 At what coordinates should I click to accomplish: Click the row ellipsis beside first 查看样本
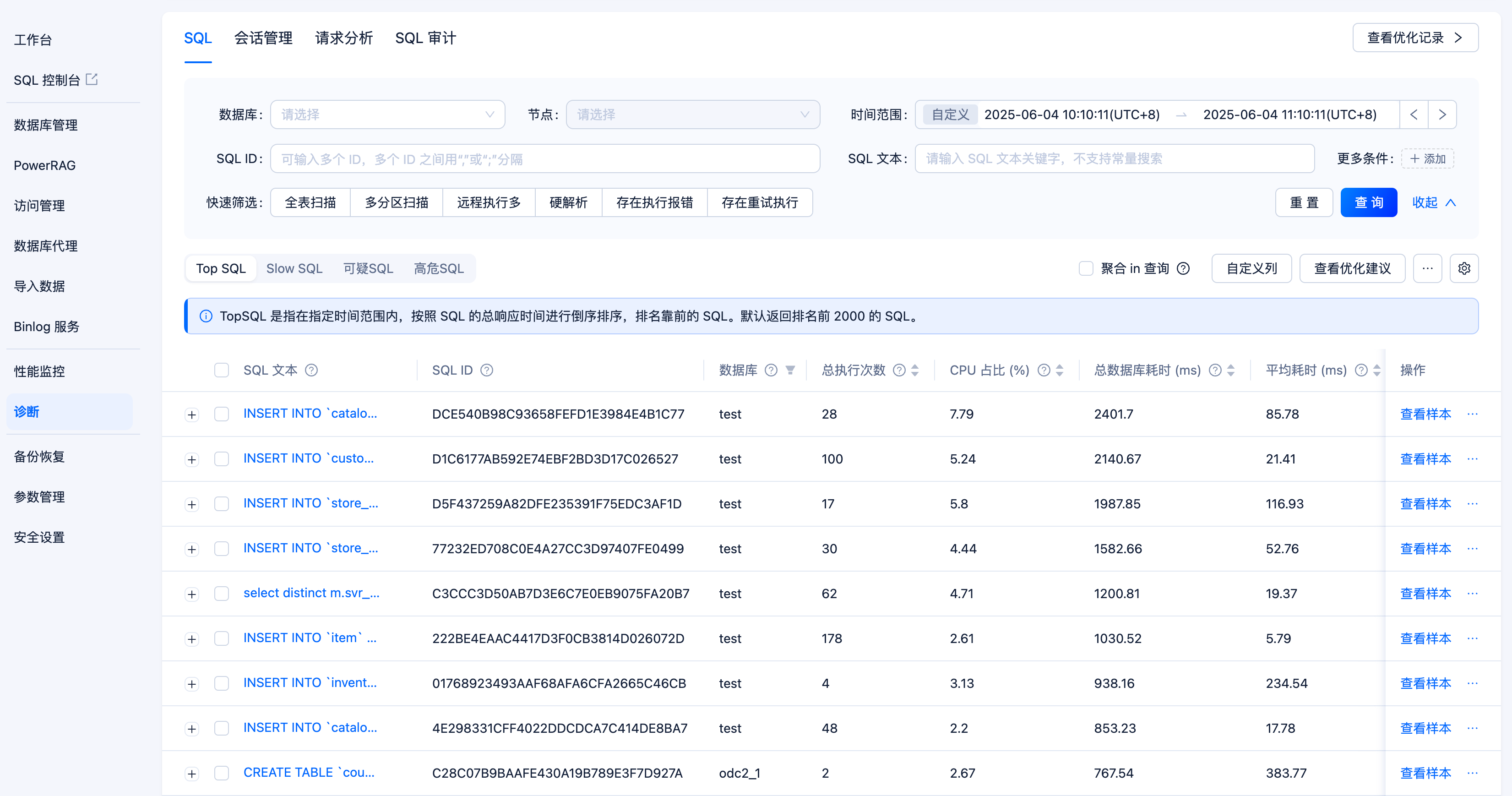[x=1474, y=414]
